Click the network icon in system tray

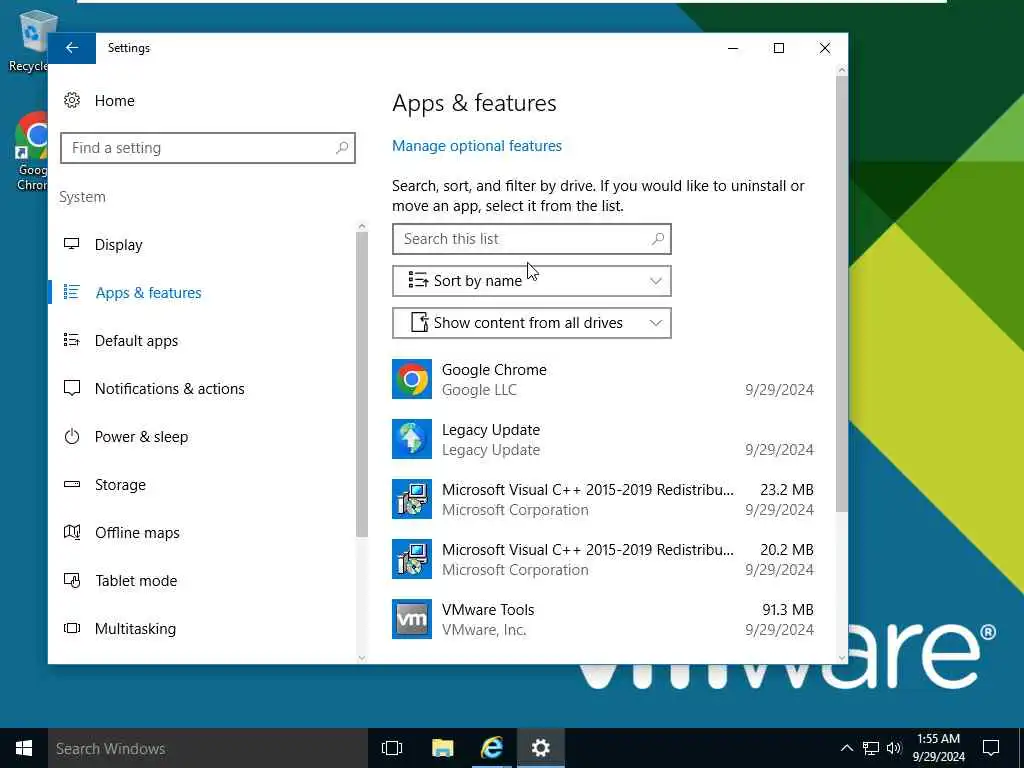(871, 748)
